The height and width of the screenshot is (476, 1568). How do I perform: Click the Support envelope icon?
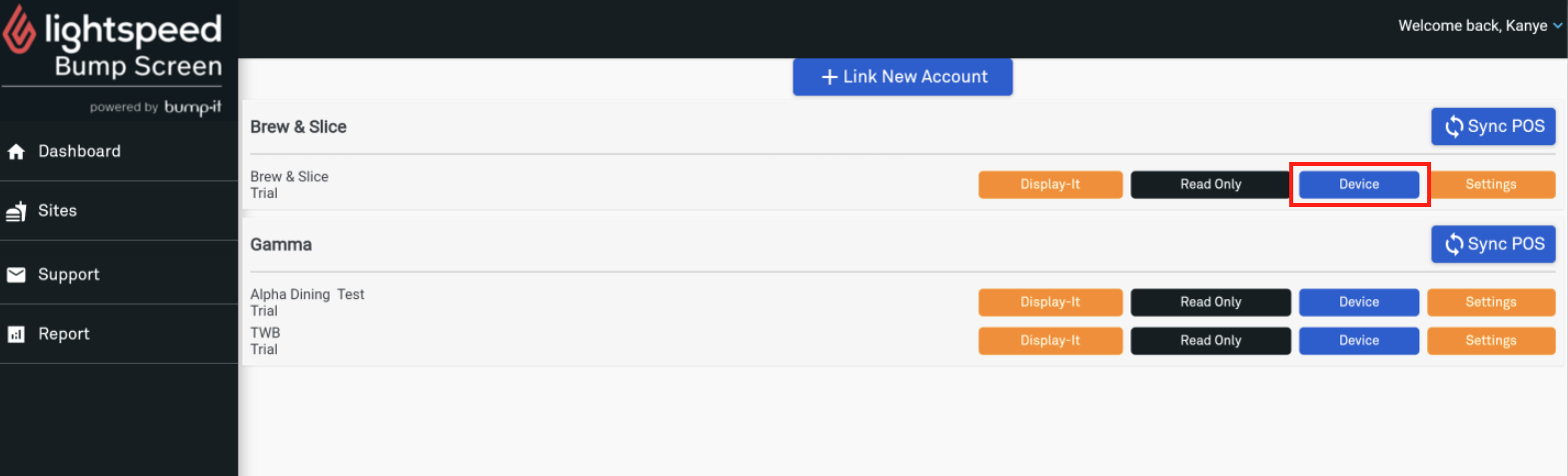tap(16, 274)
